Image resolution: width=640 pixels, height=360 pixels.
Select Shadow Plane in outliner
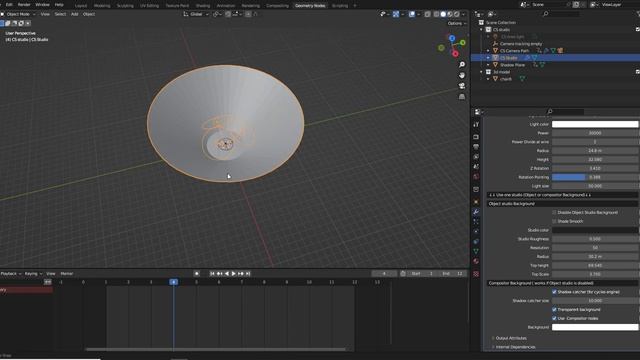click(x=512, y=65)
